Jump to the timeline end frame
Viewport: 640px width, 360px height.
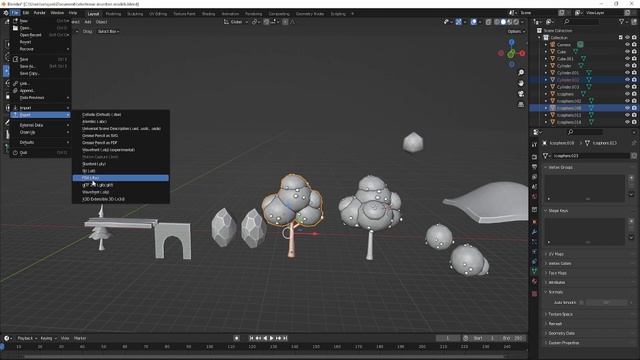tap(285, 338)
